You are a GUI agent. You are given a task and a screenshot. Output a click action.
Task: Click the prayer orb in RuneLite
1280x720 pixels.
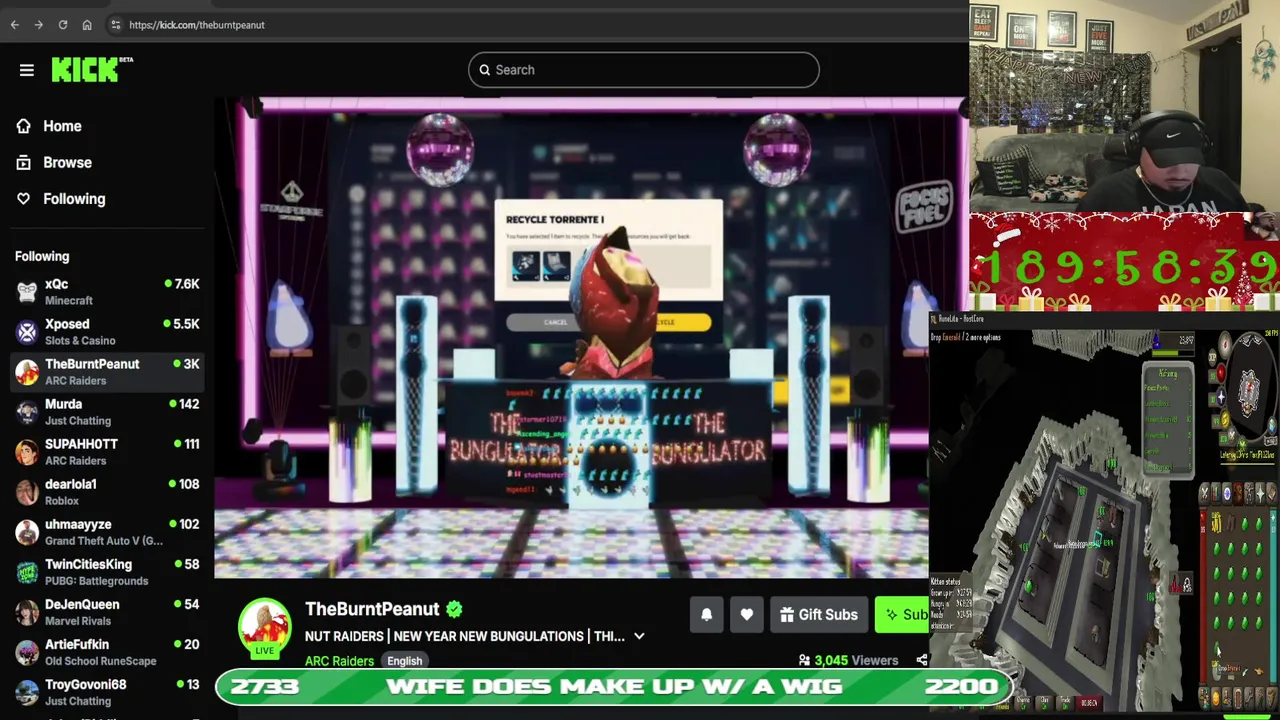pos(1219,397)
